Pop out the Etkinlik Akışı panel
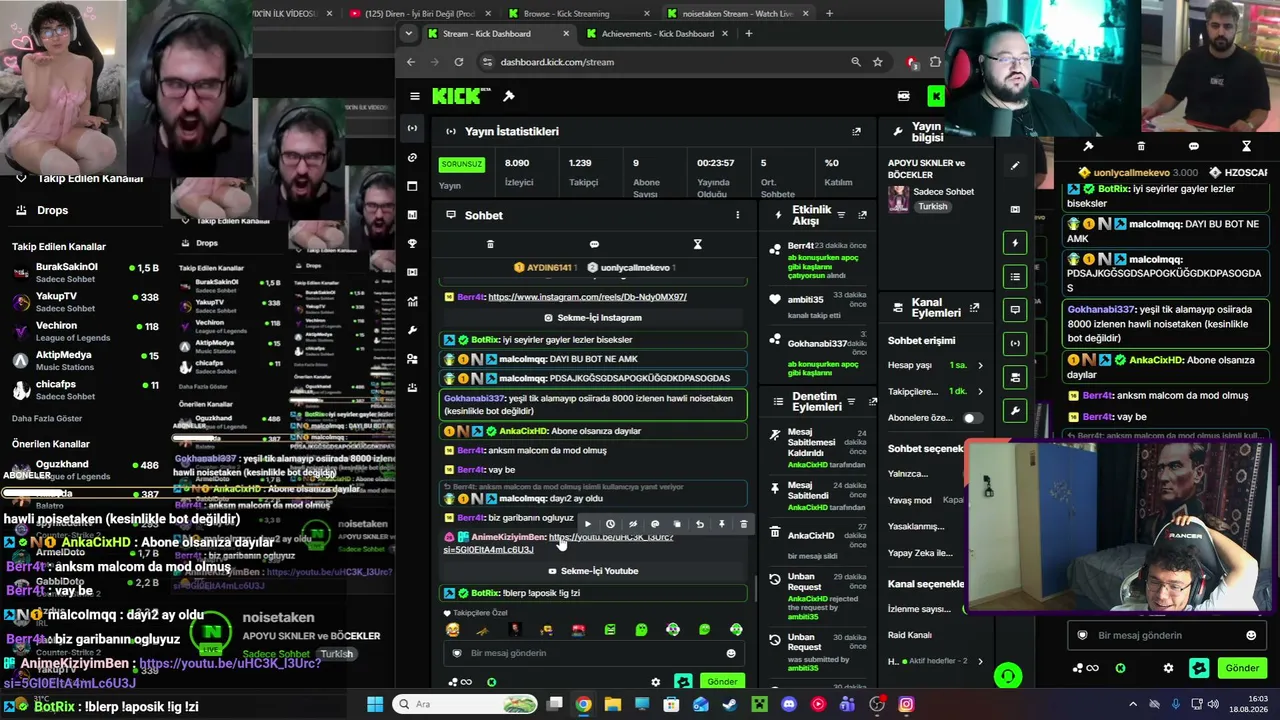This screenshot has height=720, width=1280. 863,215
